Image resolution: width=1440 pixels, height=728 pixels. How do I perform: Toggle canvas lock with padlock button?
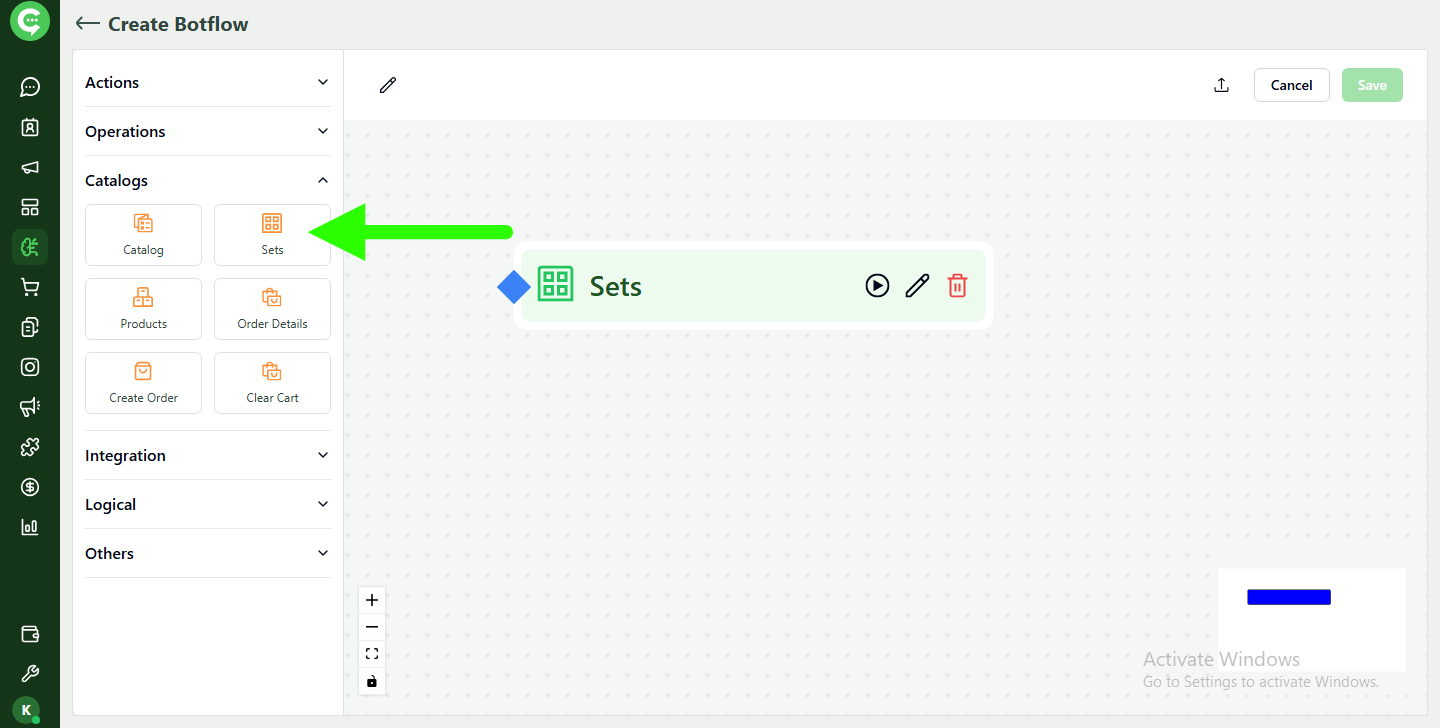(x=371, y=681)
